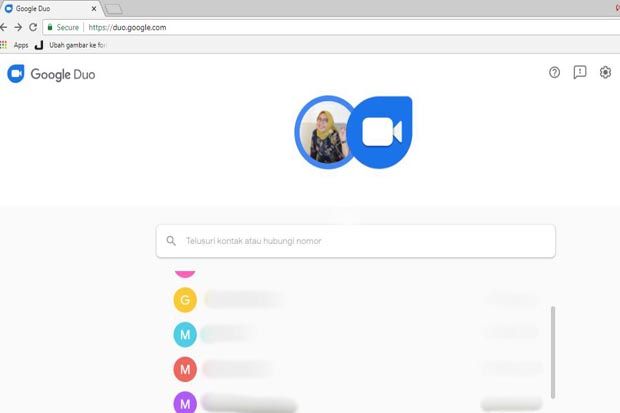Image resolution: width=620 pixels, height=413 pixels.
Task: Click the address bar URL duo.google.com
Action: 127,27
